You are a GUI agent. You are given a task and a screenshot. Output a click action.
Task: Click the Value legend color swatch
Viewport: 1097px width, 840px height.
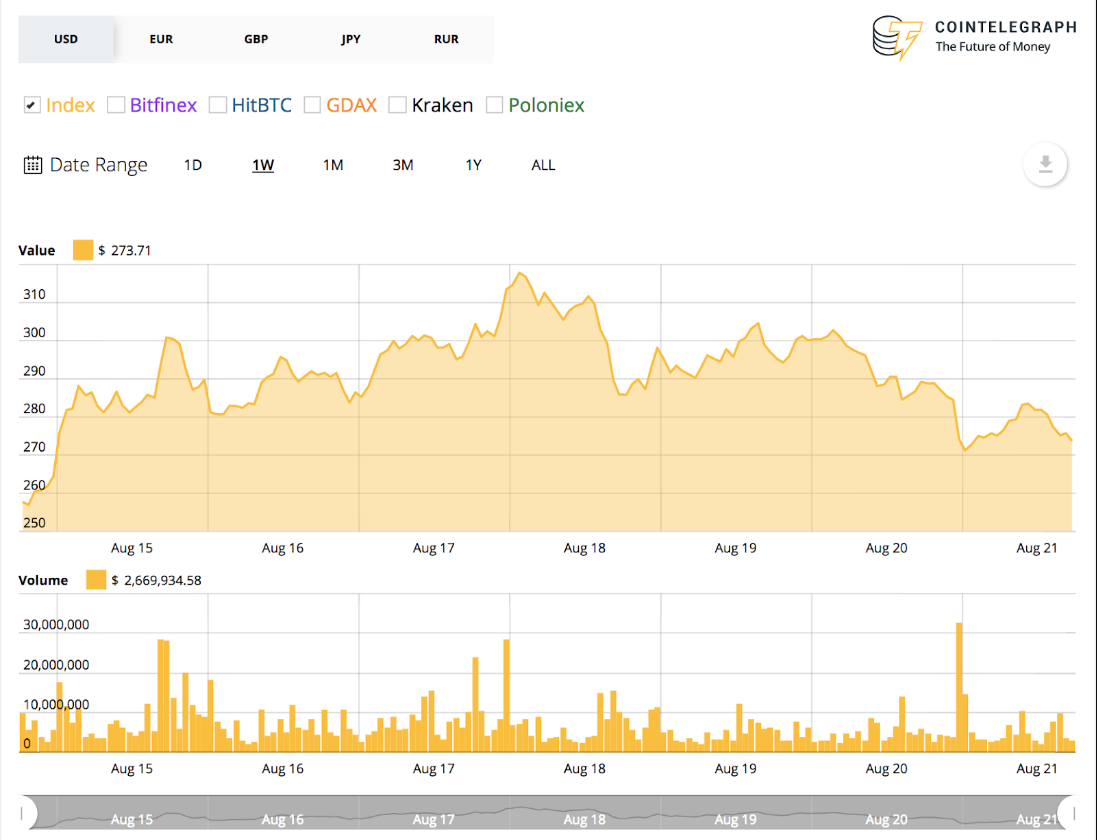(x=83, y=250)
